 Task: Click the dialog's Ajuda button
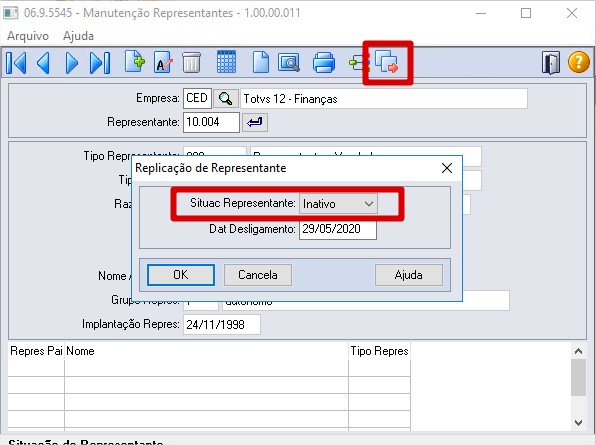(409, 275)
